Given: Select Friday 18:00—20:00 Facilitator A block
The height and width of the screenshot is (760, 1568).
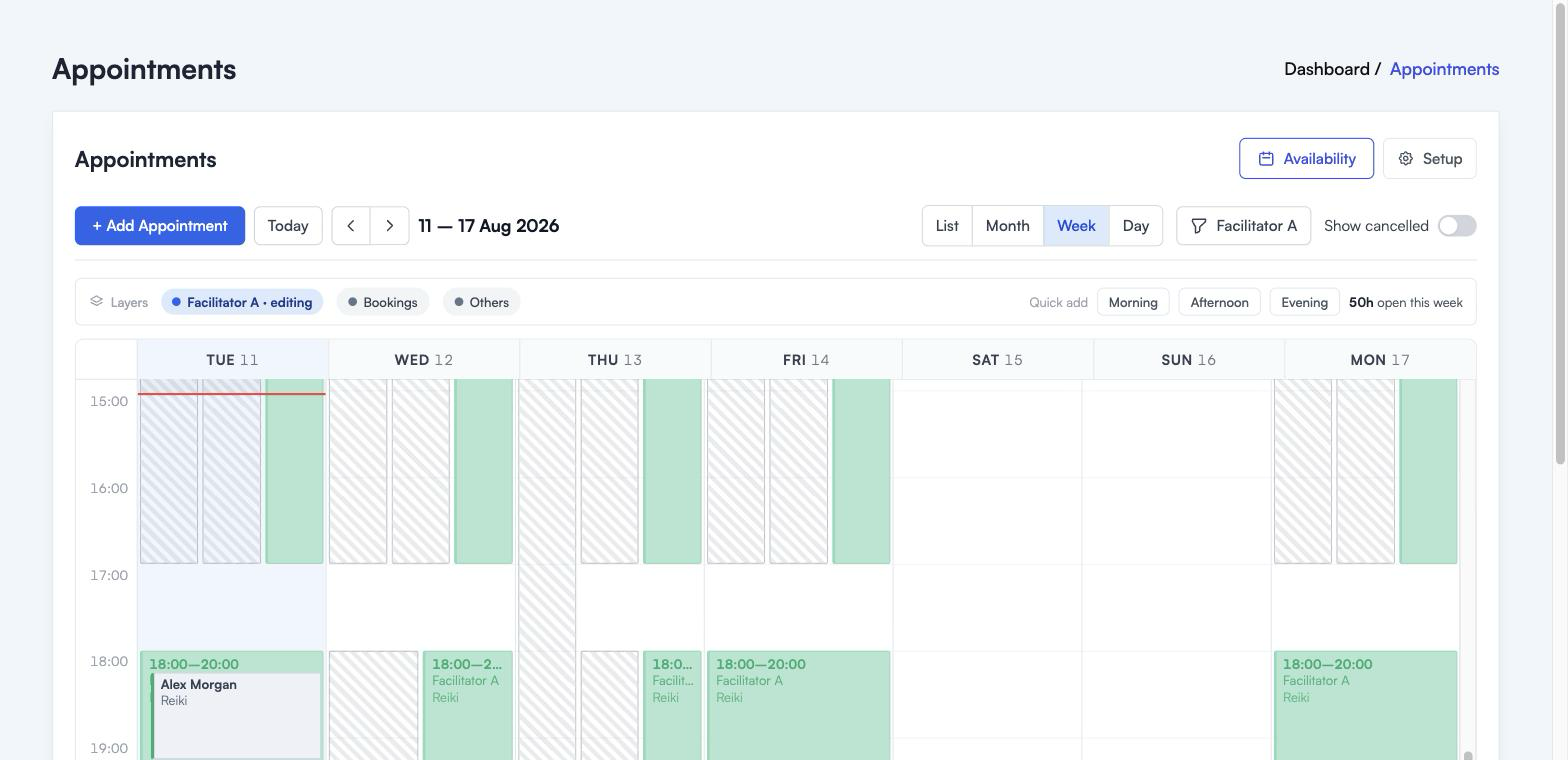Looking at the screenshot, I should point(798,705).
